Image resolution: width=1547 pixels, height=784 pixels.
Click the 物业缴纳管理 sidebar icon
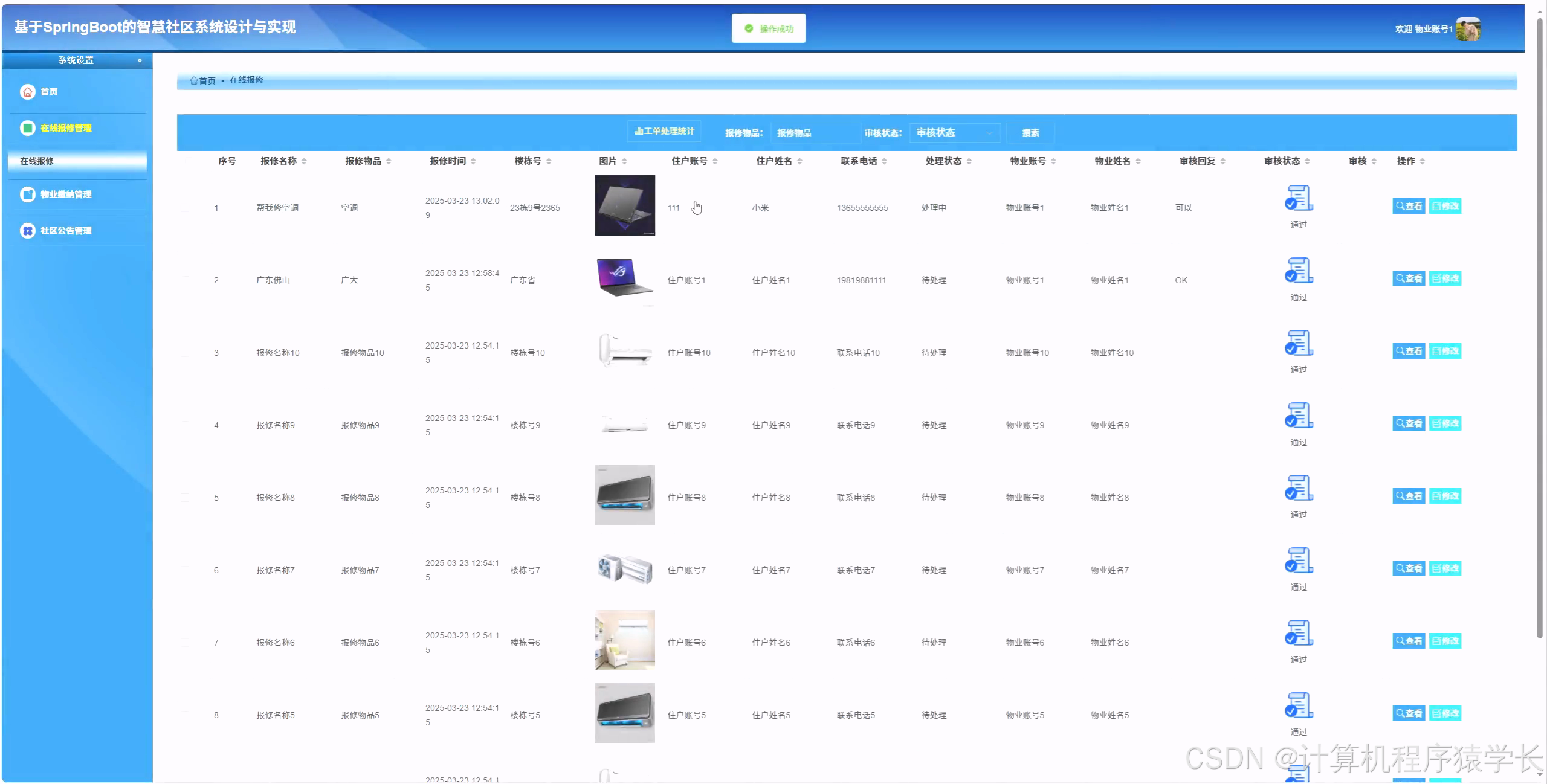(28, 194)
